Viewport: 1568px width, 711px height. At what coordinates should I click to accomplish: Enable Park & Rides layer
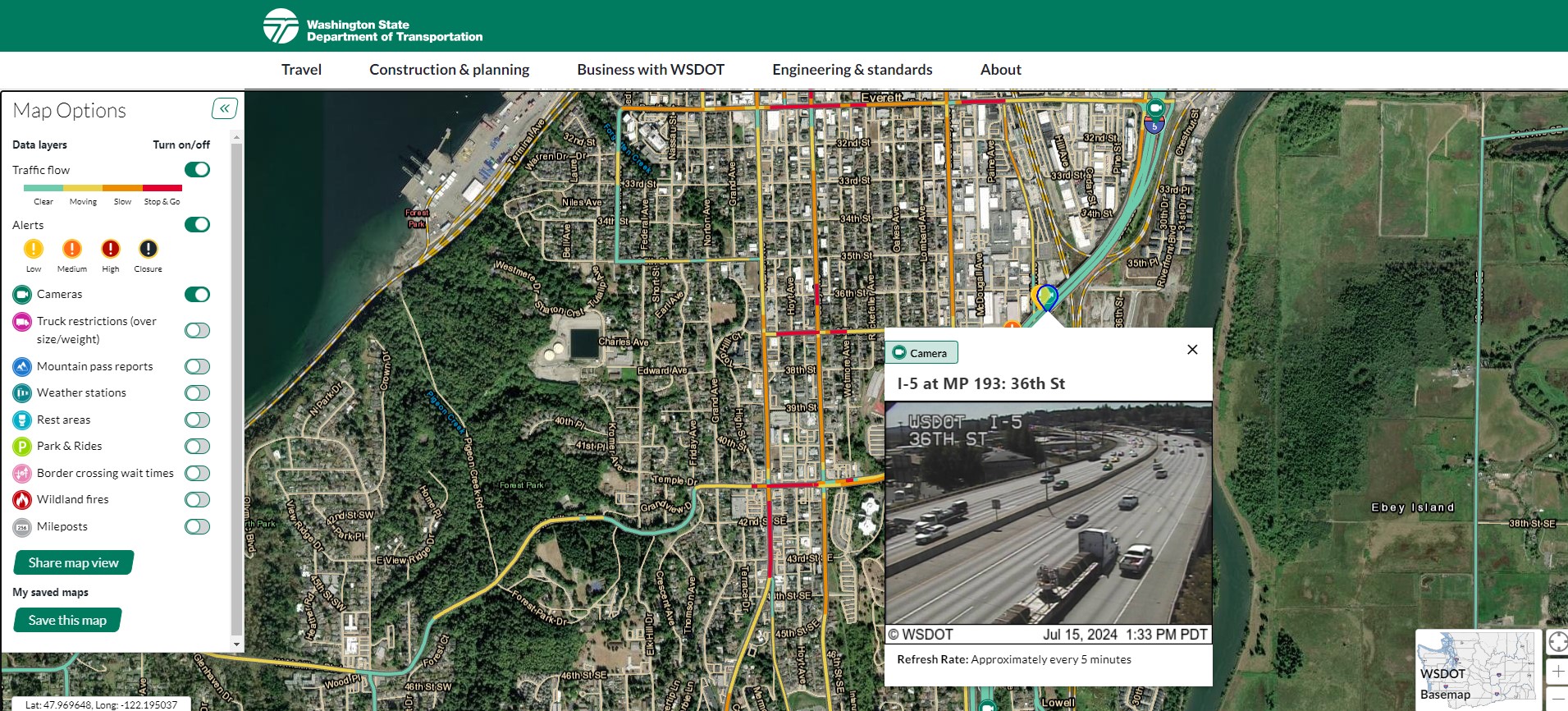click(197, 447)
